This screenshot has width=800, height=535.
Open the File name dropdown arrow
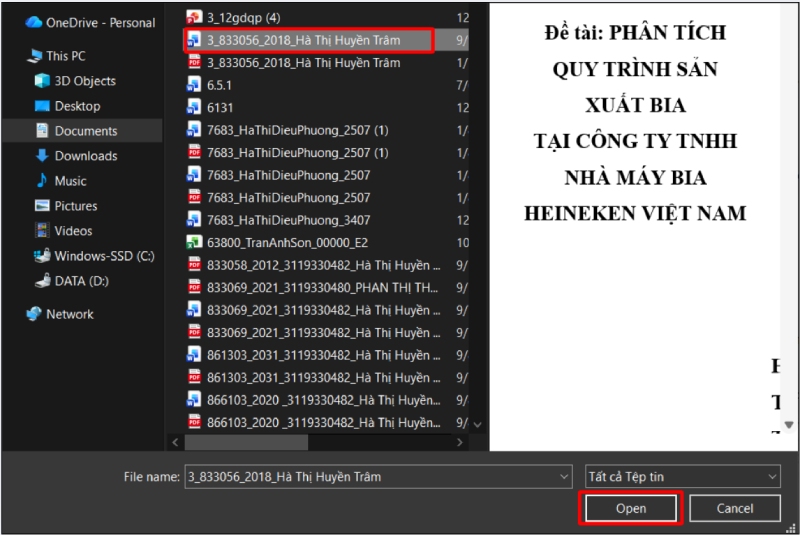coord(563,477)
